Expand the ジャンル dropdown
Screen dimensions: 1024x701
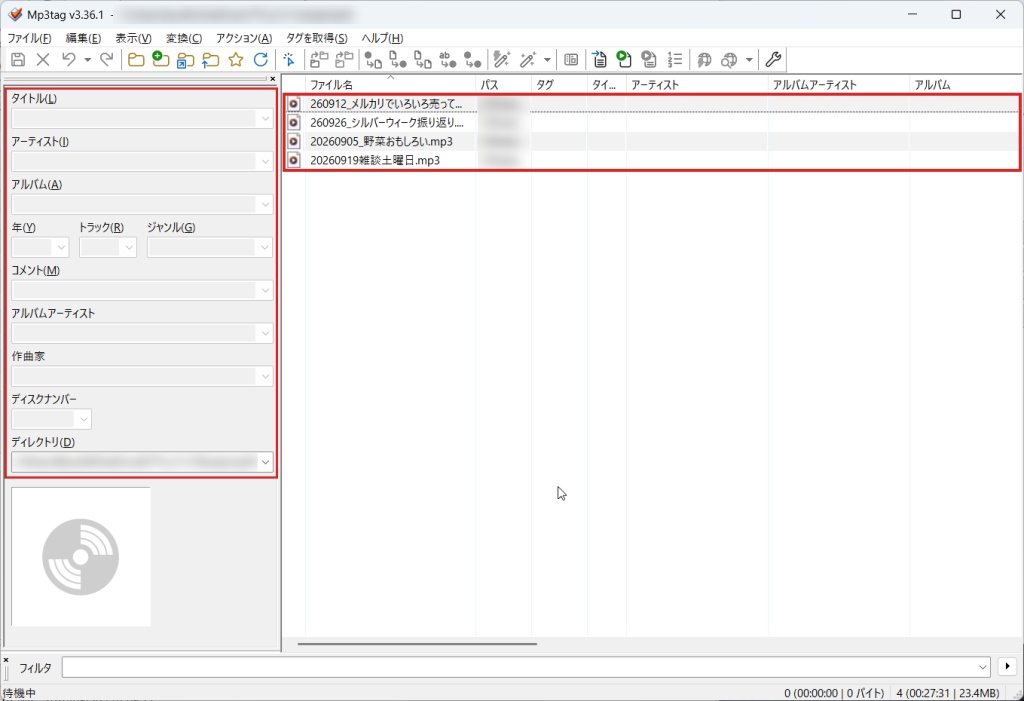coord(265,248)
